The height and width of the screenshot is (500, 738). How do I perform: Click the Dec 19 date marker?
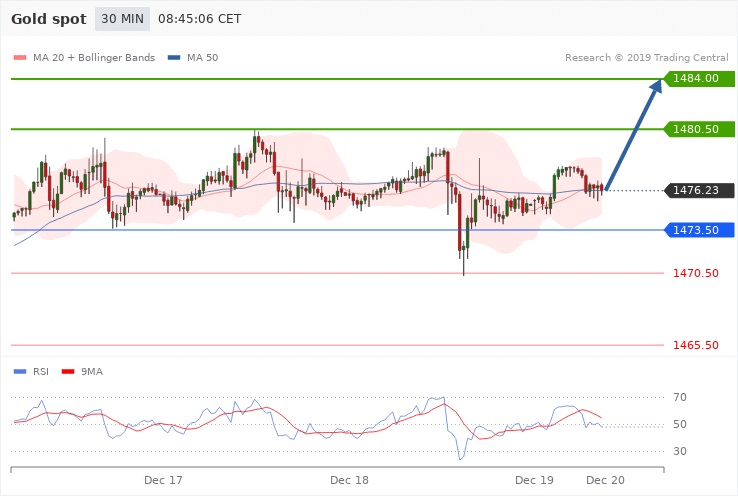[x=535, y=481]
